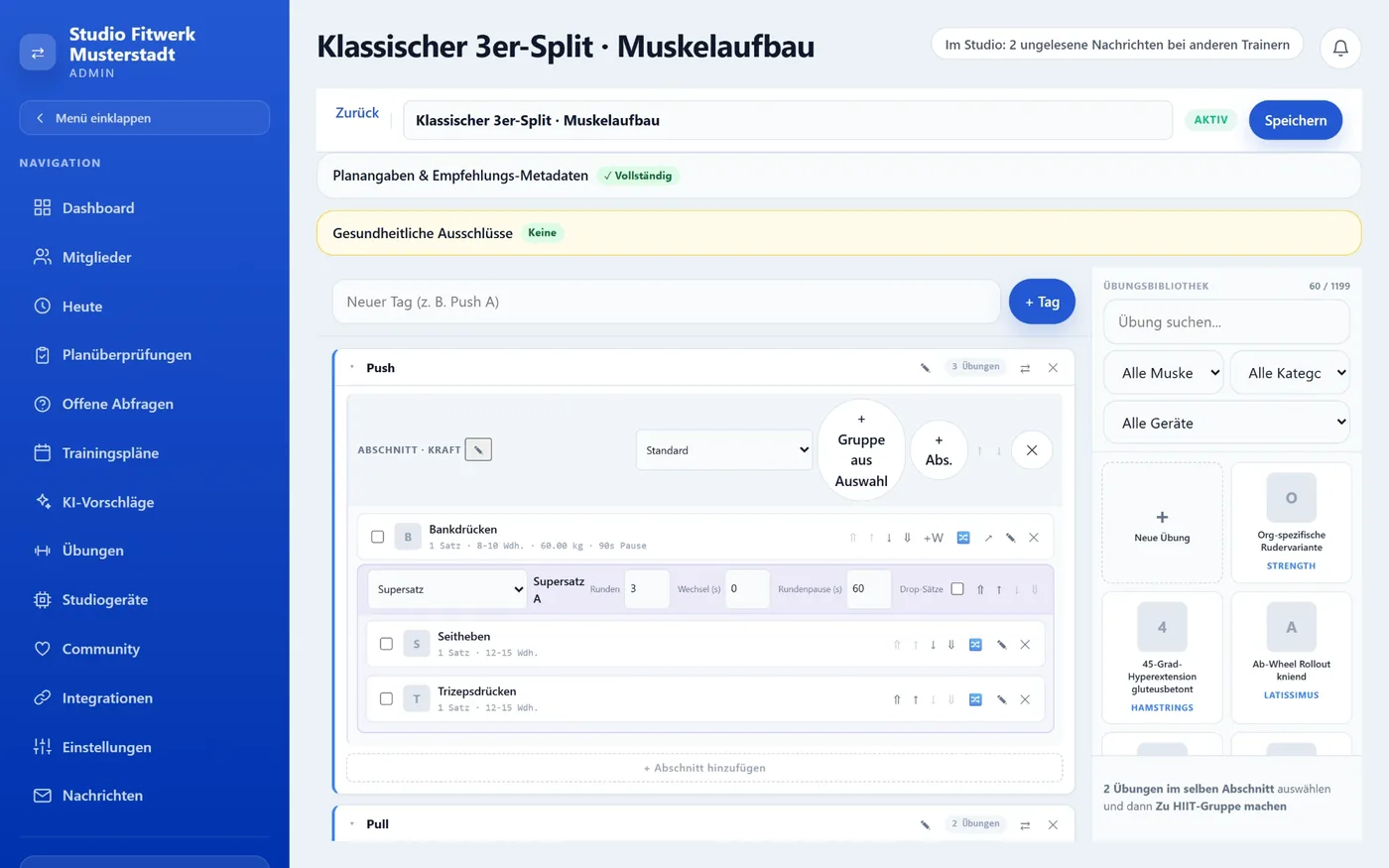Shuffle alternative exercise for Bankdrücken

pos(962,538)
